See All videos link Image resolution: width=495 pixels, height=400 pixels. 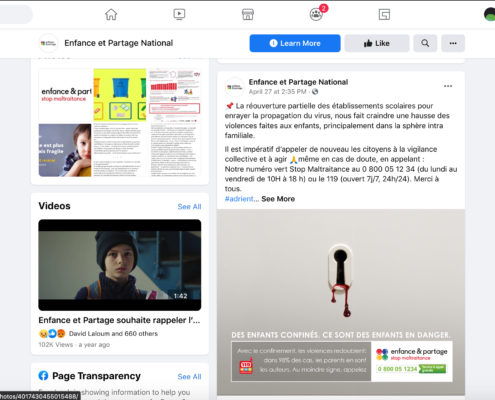pos(189,207)
